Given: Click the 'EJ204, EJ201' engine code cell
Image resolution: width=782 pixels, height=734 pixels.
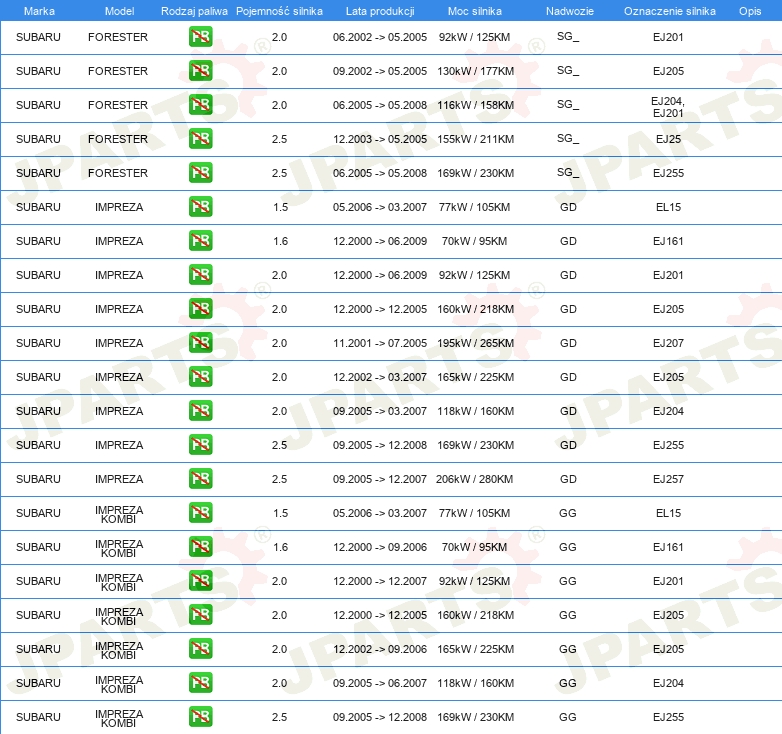Looking at the screenshot, I should pyautogui.click(x=668, y=106).
